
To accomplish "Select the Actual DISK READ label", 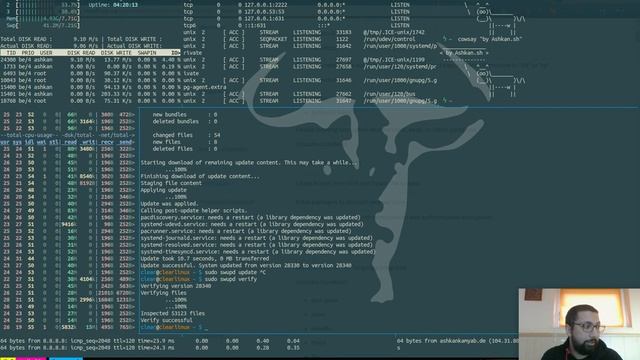I will tap(26, 46).
